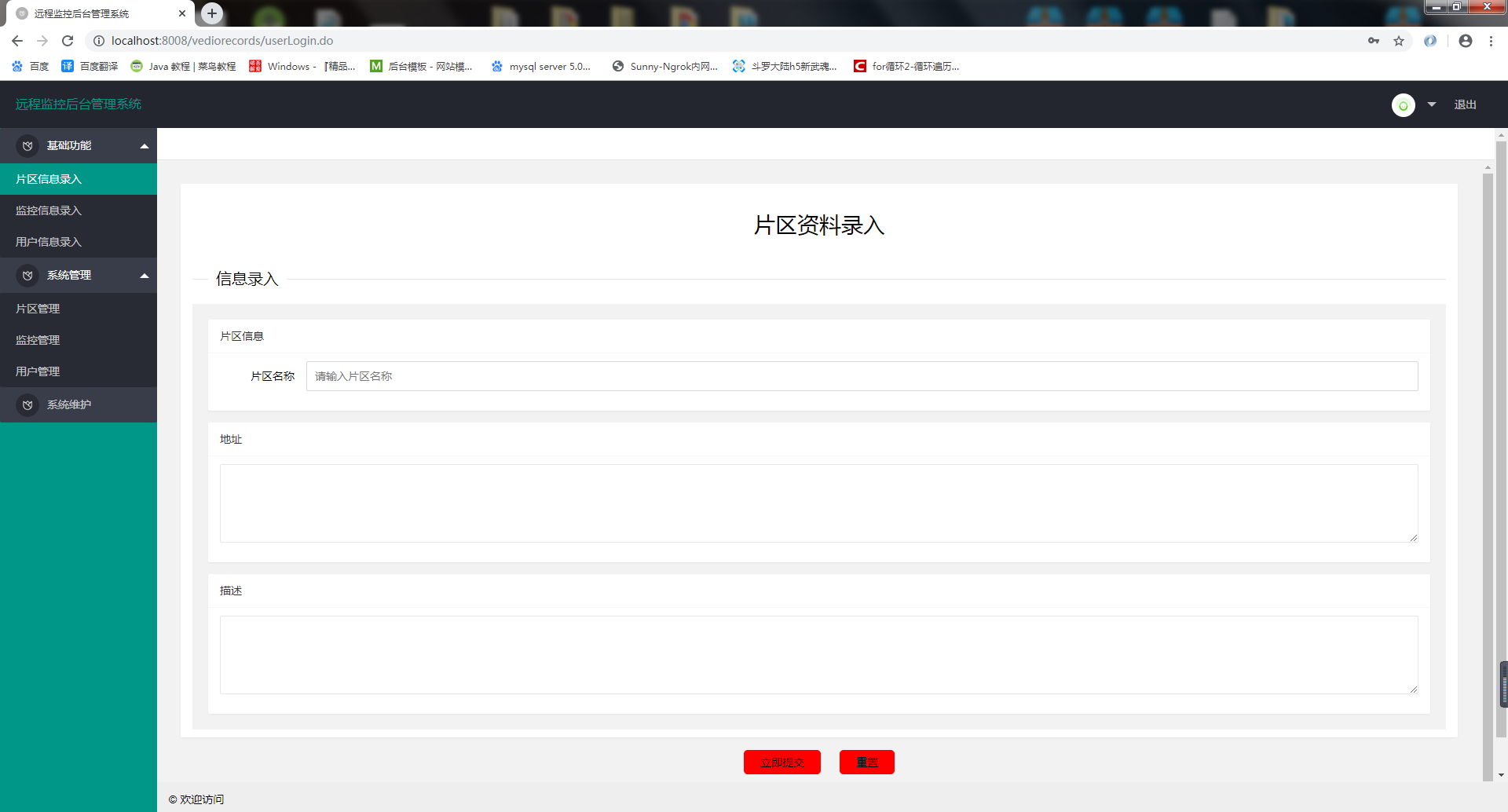The image size is (1508, 812).
Task: Open the Chrome profile account icon
Action: (x=1466, y=41)
